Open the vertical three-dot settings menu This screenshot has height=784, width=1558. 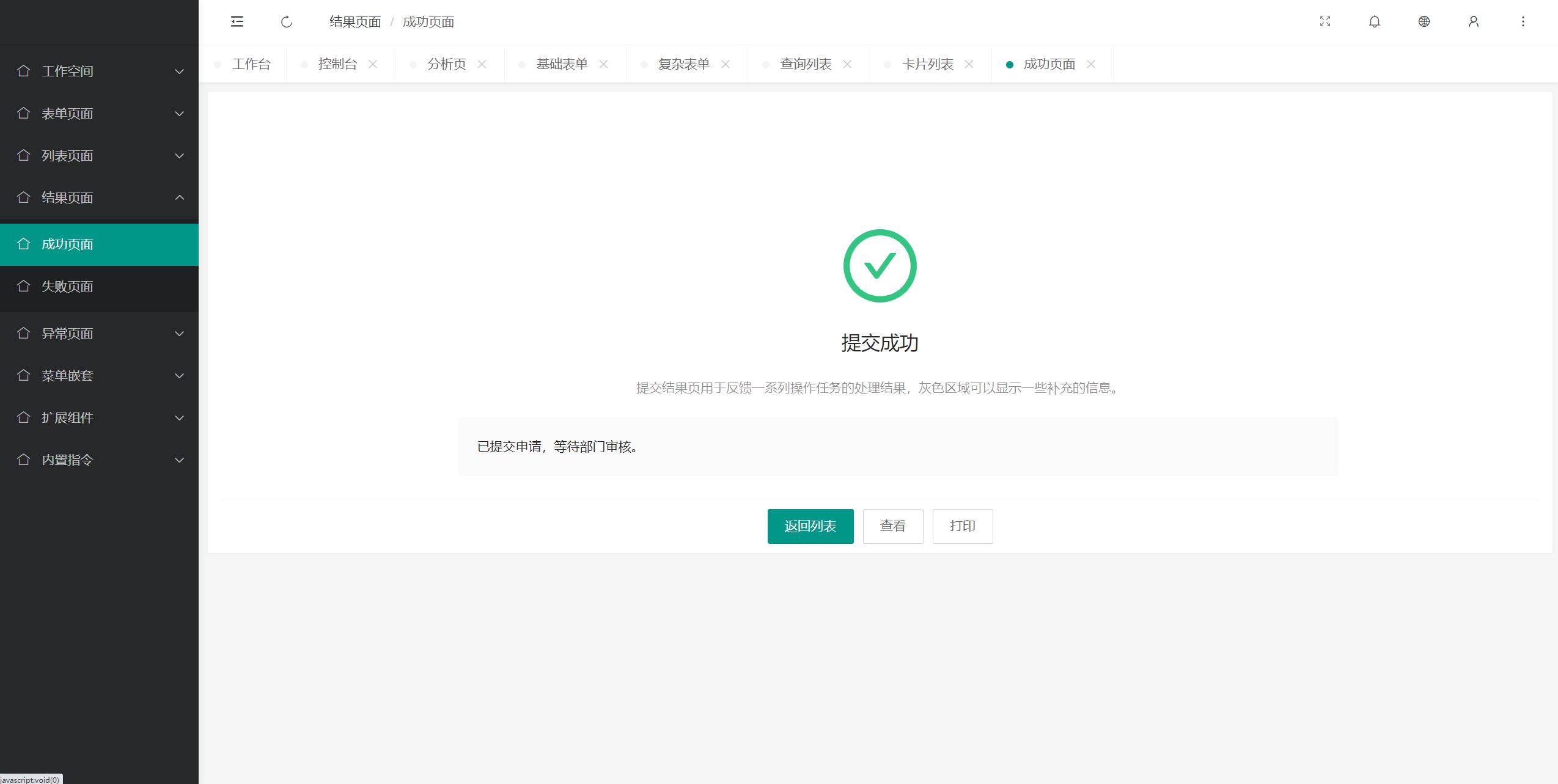1523,22
